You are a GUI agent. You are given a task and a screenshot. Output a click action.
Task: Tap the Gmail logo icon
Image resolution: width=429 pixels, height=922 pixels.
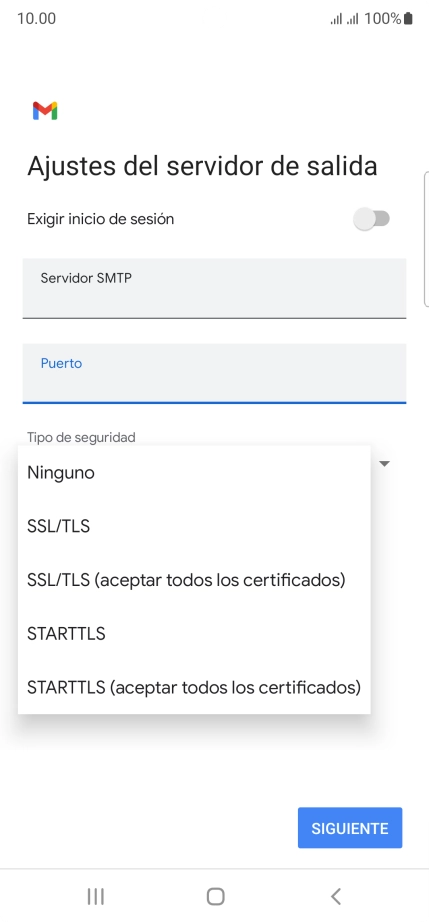pyautogui.click(x=45, y=111)
